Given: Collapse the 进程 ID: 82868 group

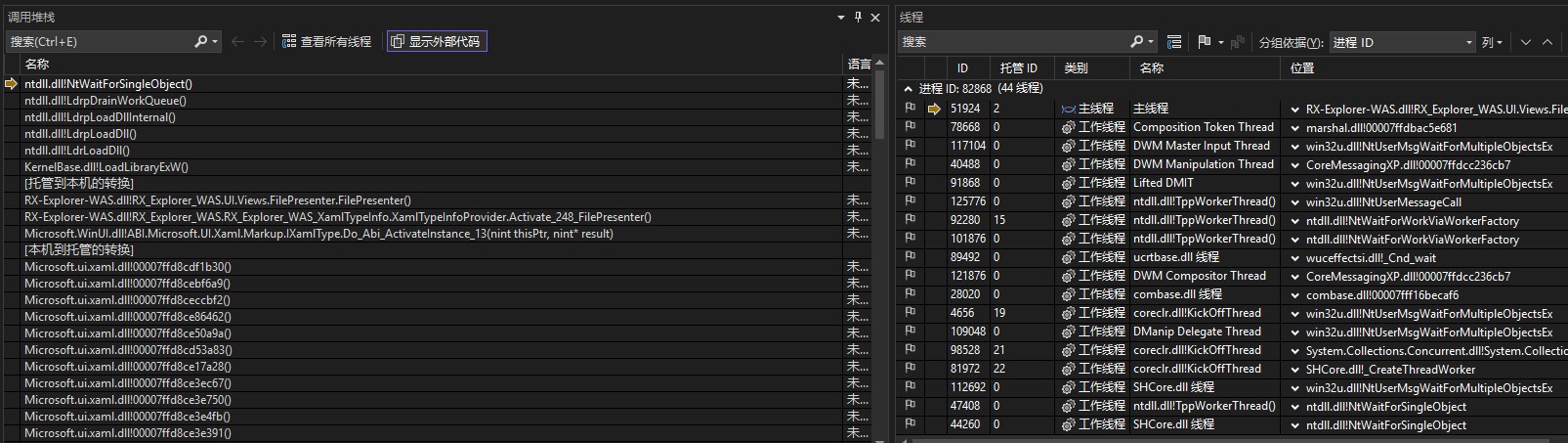Looking at the screenshot, I should [909, 88].
